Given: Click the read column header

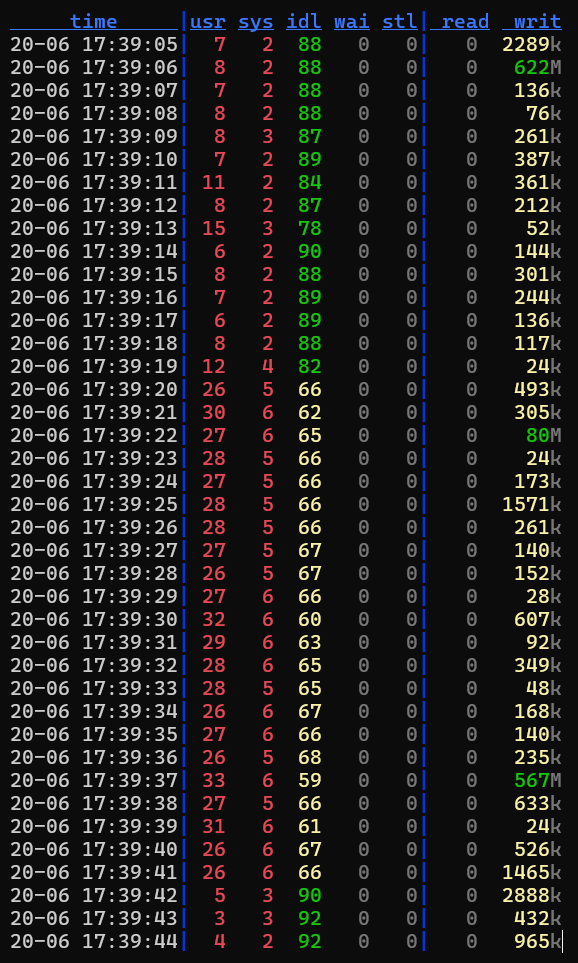Looking at the screenshot, I should 466,21.
